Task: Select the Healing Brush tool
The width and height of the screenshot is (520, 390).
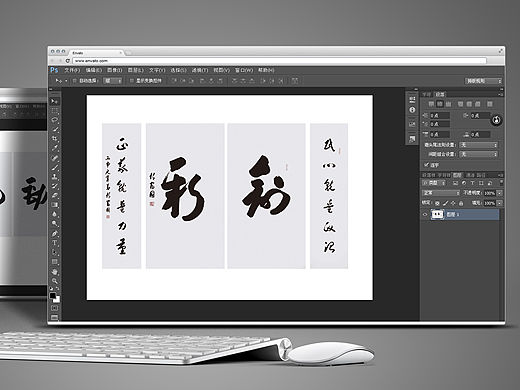Action: (54, 158)
